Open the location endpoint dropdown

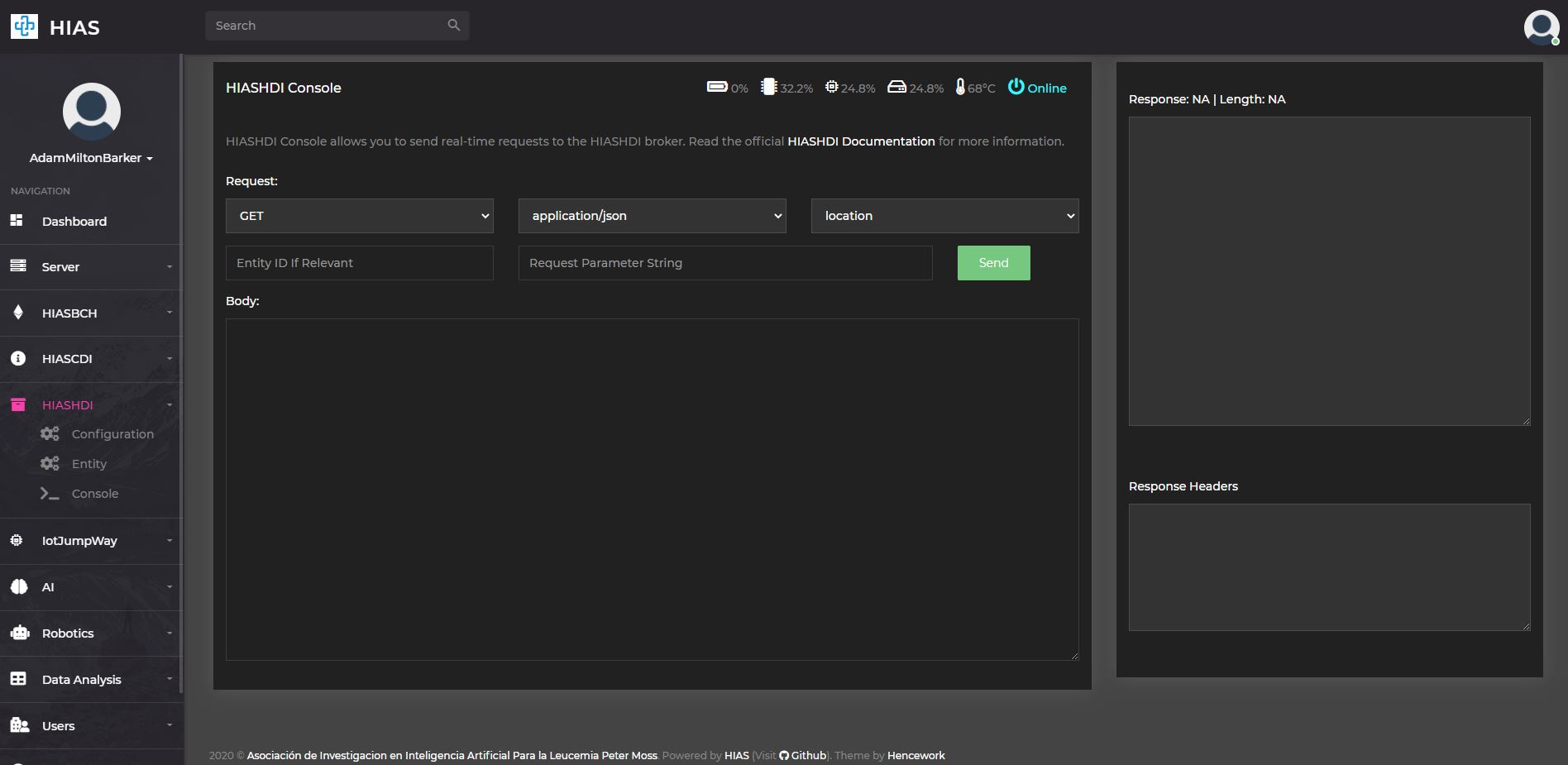click(945, 216)
